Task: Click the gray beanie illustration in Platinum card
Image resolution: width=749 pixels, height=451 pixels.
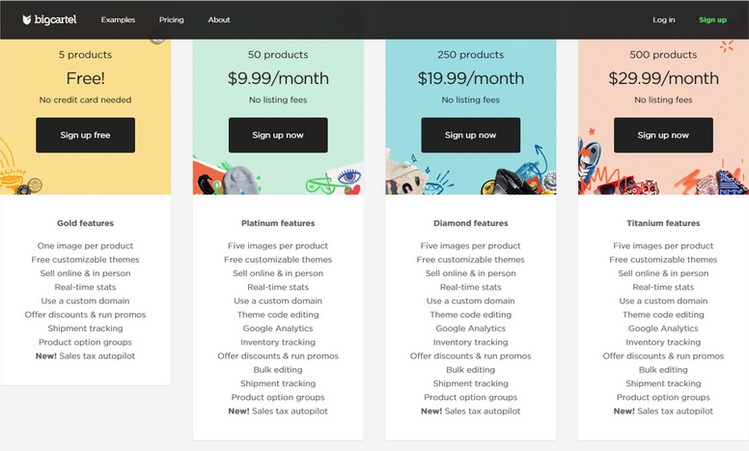Action: point(242,181)
